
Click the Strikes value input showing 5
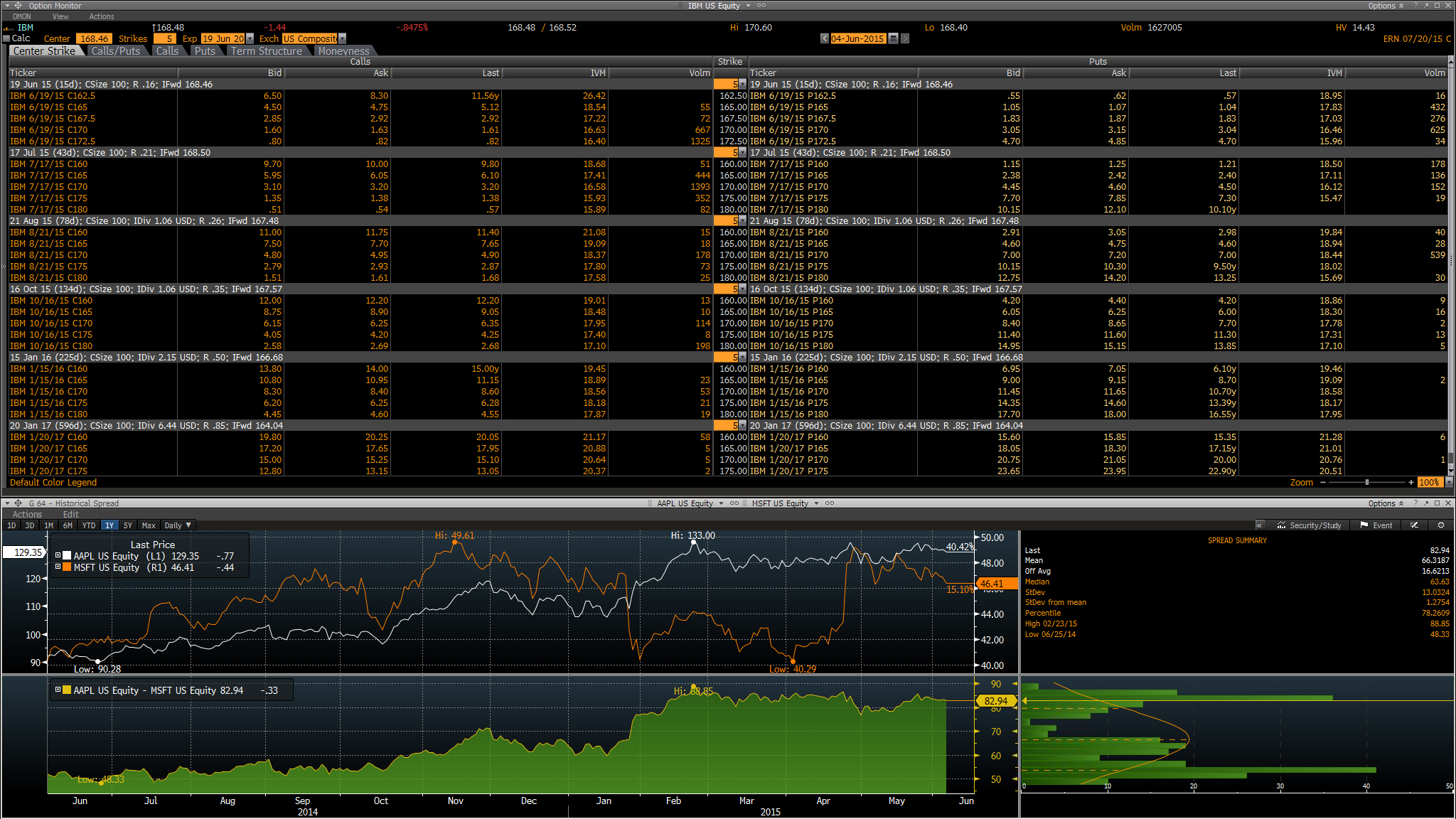[x=164, y=38]
